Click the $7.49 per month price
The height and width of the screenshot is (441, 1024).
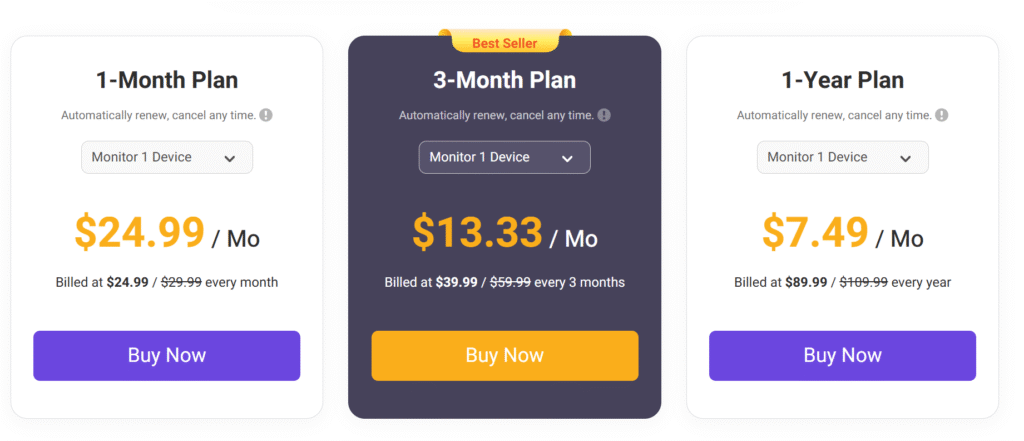pos(816,233)
